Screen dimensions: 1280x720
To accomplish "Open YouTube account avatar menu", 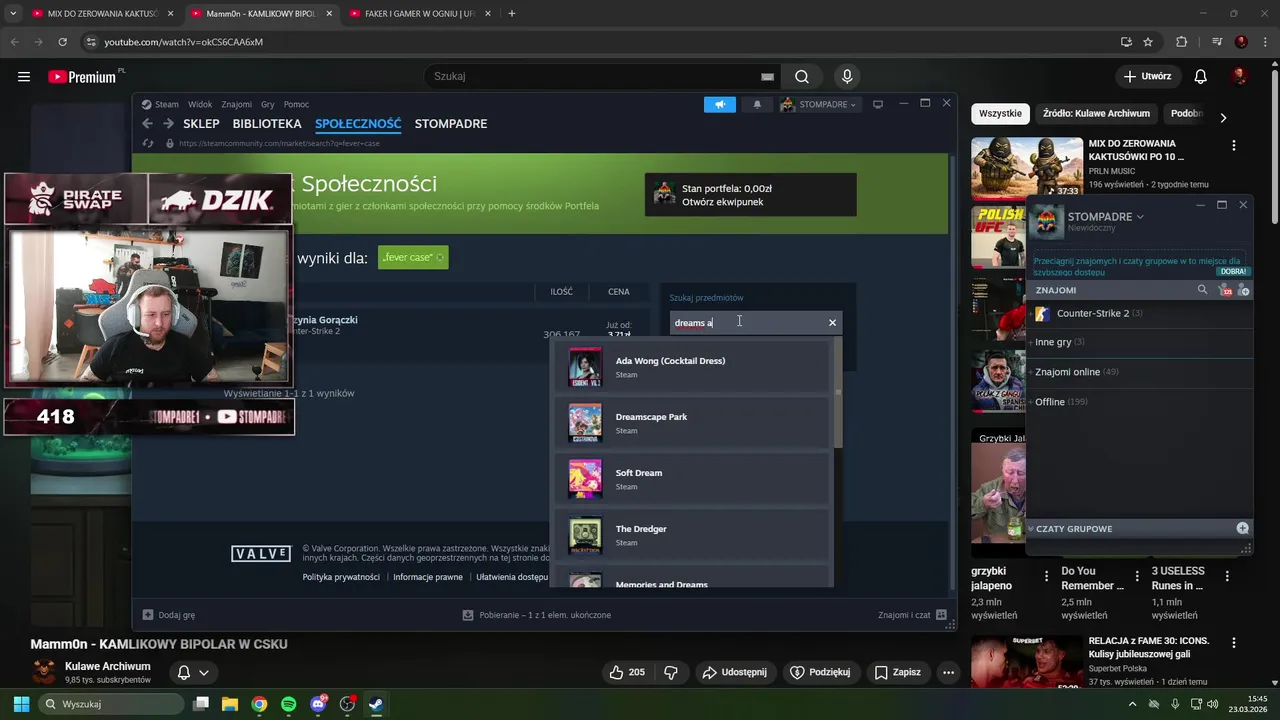I will 1239,77.
